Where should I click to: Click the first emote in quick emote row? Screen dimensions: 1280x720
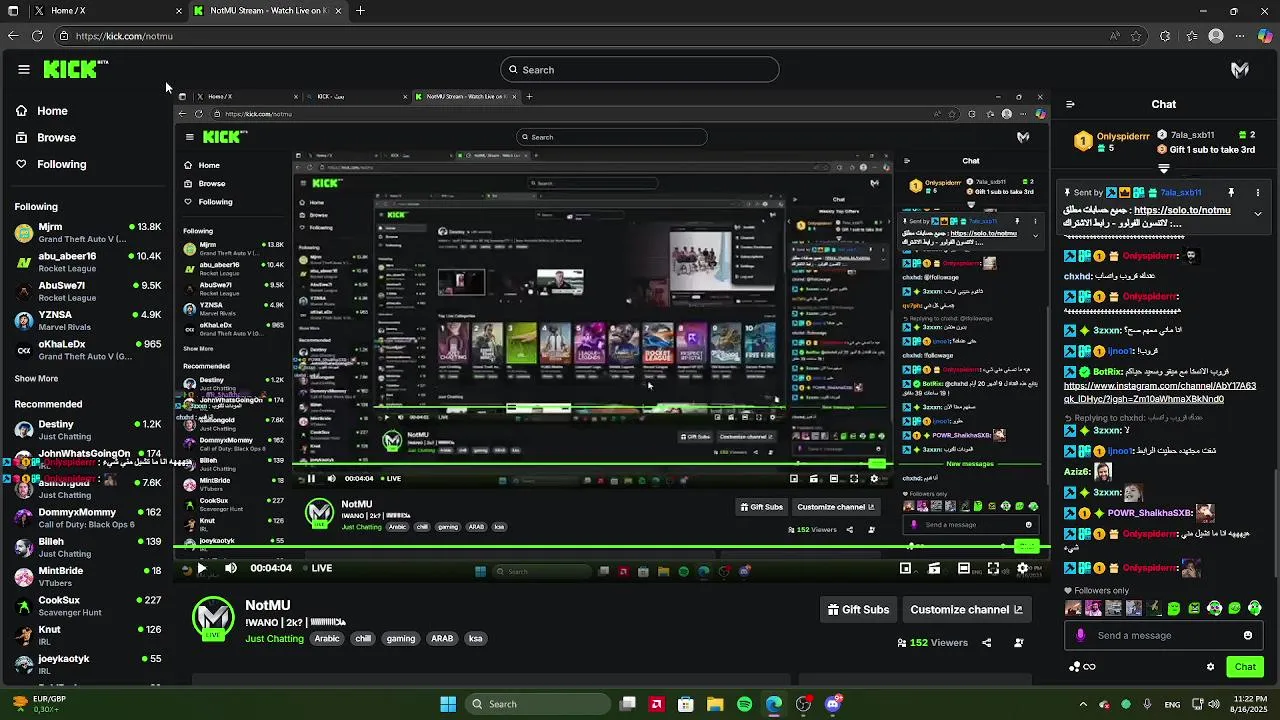point(1073,608)
